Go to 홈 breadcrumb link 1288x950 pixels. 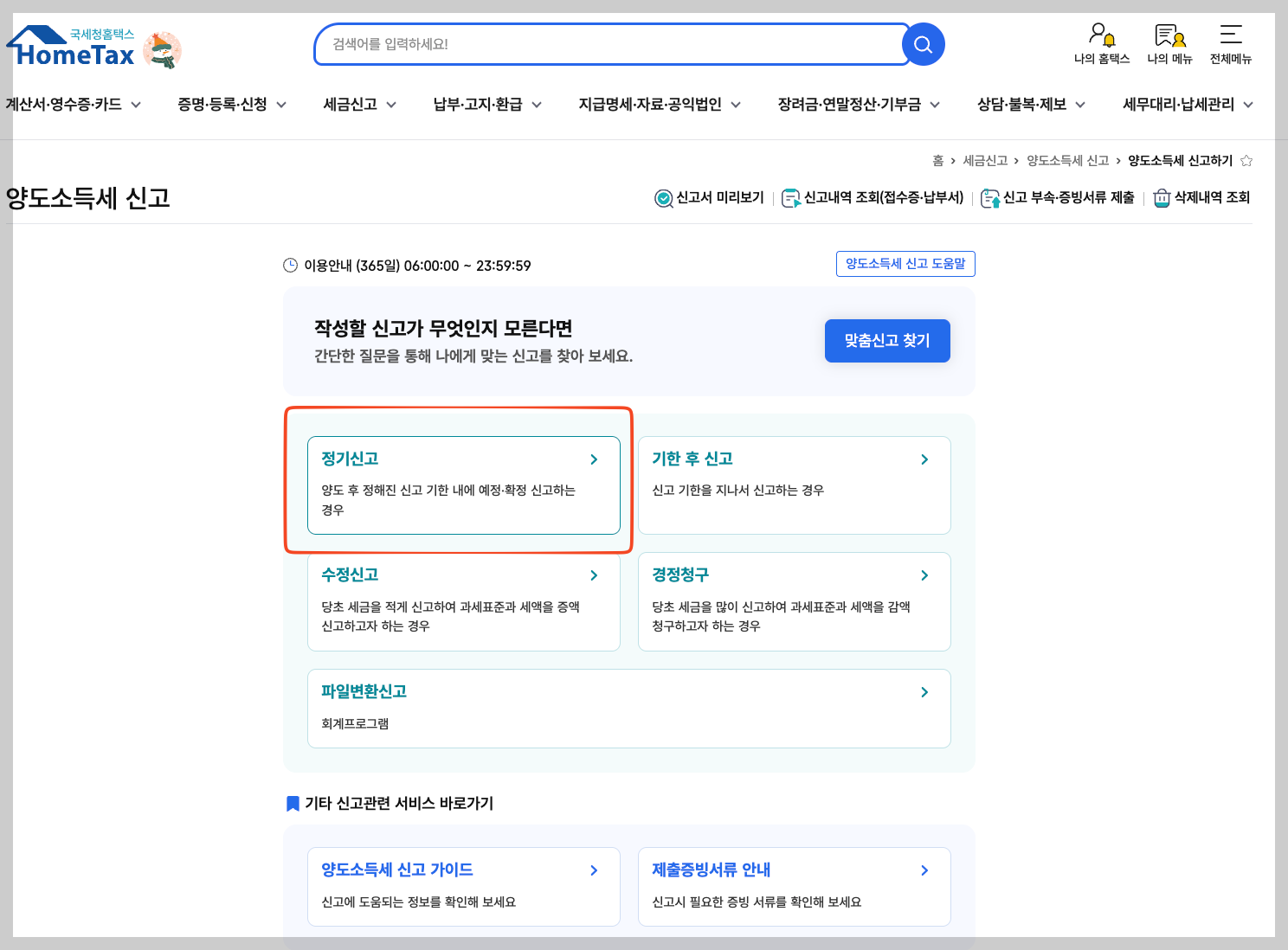point(938,161)
